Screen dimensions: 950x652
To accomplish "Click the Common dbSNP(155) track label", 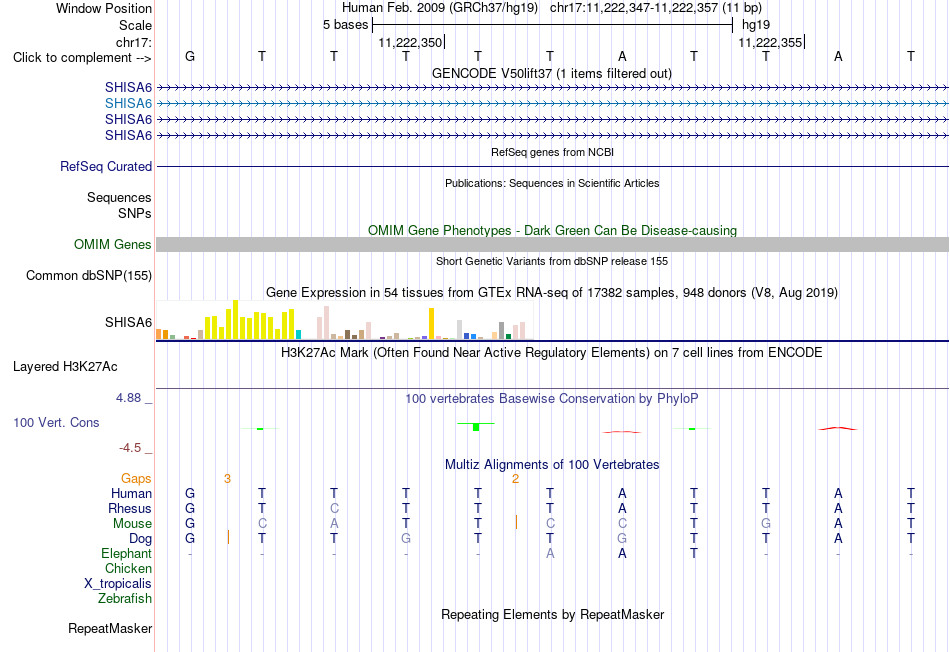I will [88, 276].
